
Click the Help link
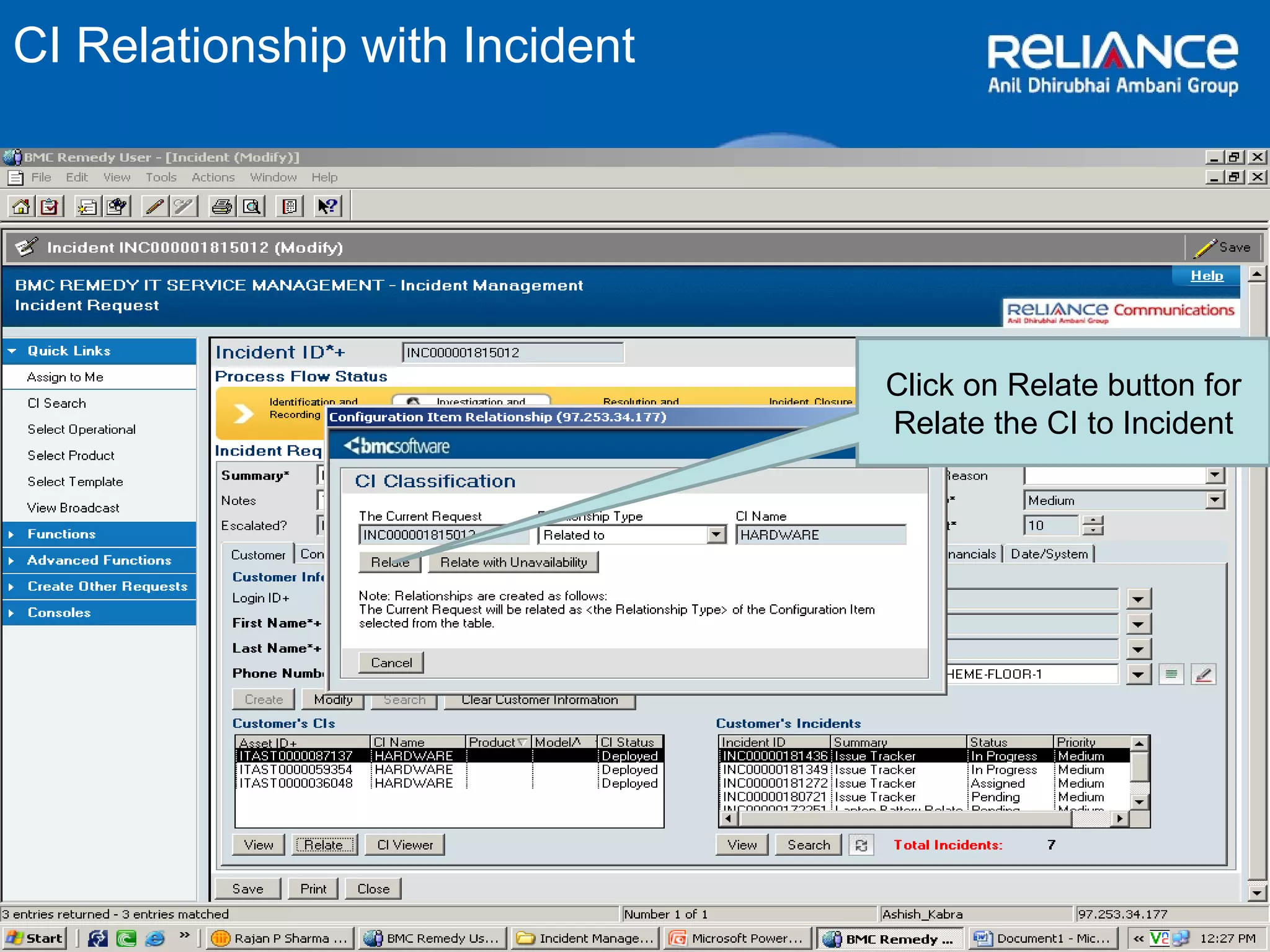[1207, 275]
